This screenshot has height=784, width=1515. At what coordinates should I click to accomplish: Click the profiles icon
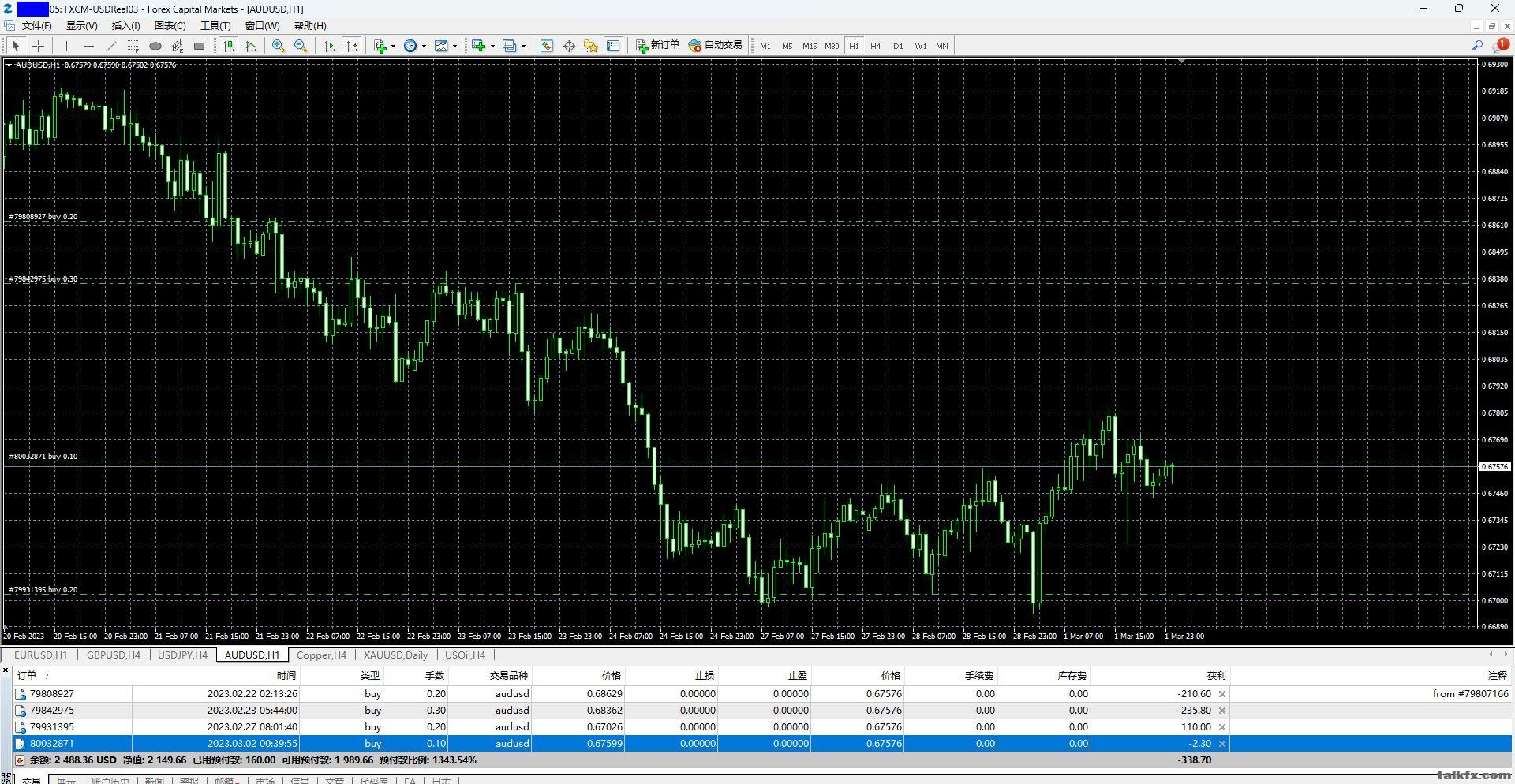pyautogui.click(x=510, y=46)
